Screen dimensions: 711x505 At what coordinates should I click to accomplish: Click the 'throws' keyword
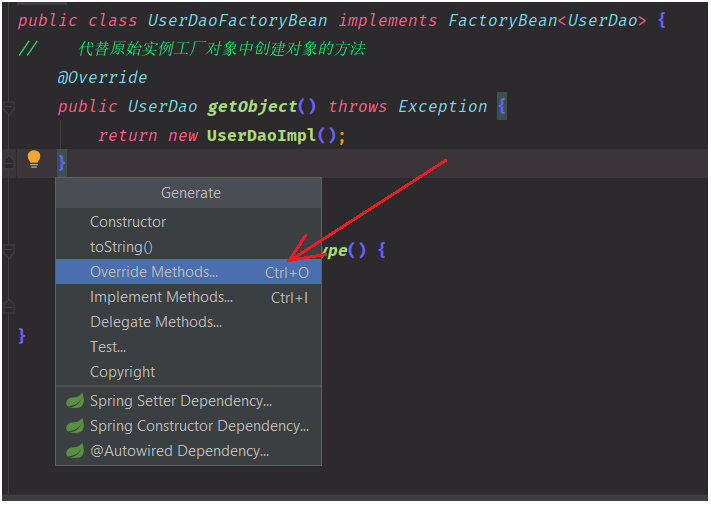coord(358,107)
